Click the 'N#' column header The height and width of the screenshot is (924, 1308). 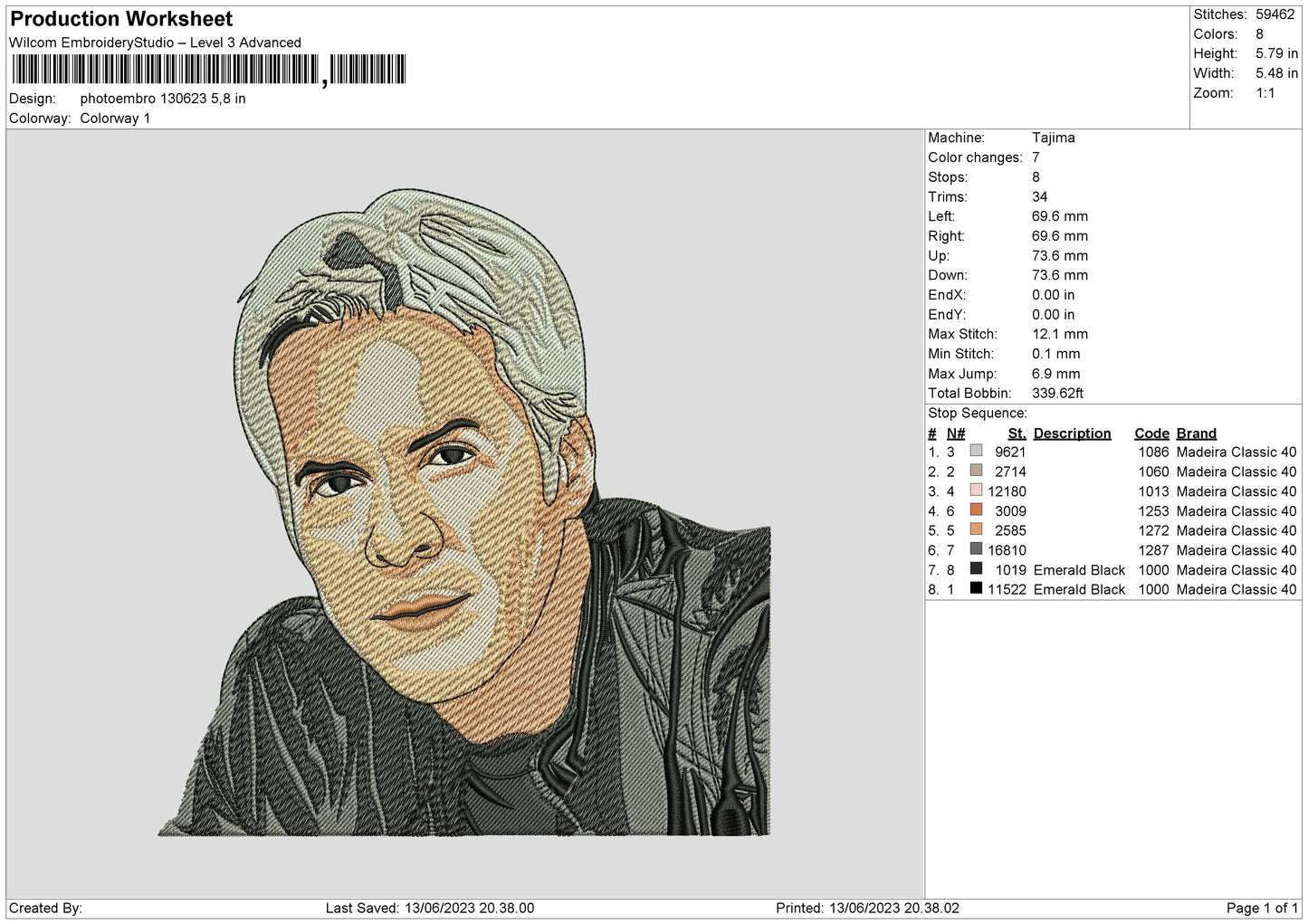[956, 433]
